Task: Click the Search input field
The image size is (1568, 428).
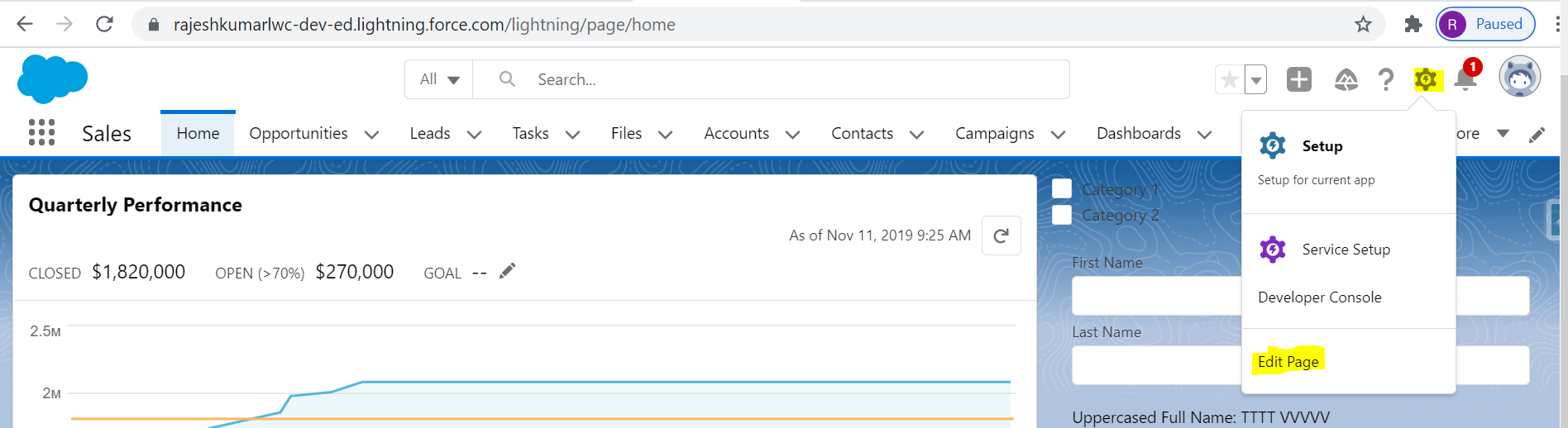Action: pyautogui.click(x=771, y=79)
